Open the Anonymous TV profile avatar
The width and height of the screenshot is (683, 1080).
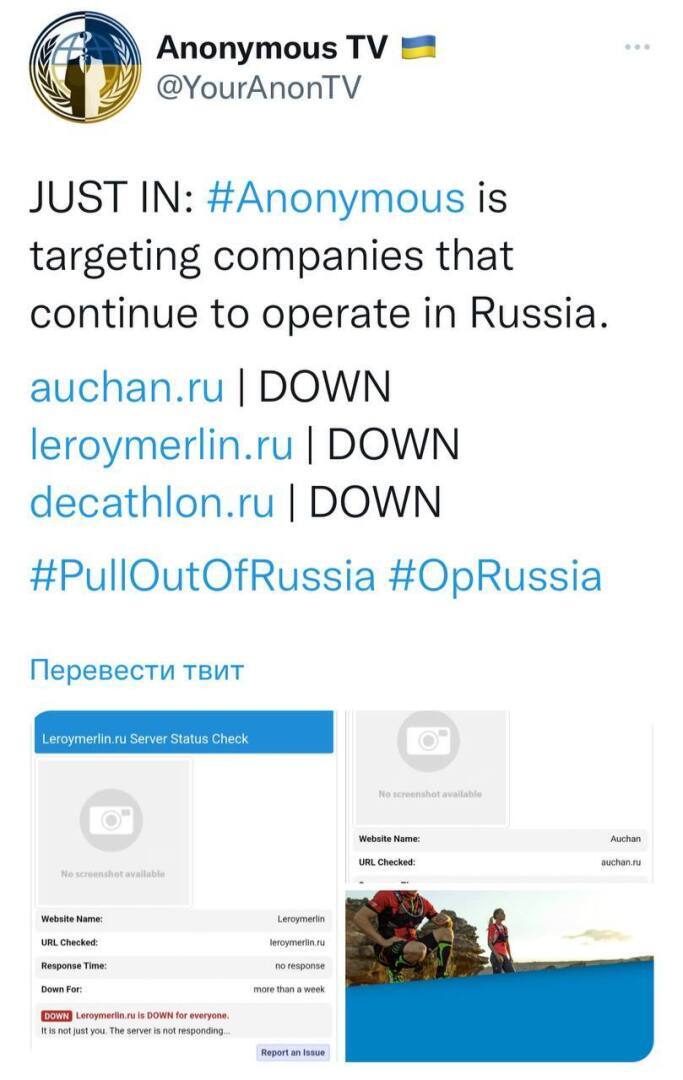[x=85, y=68]
